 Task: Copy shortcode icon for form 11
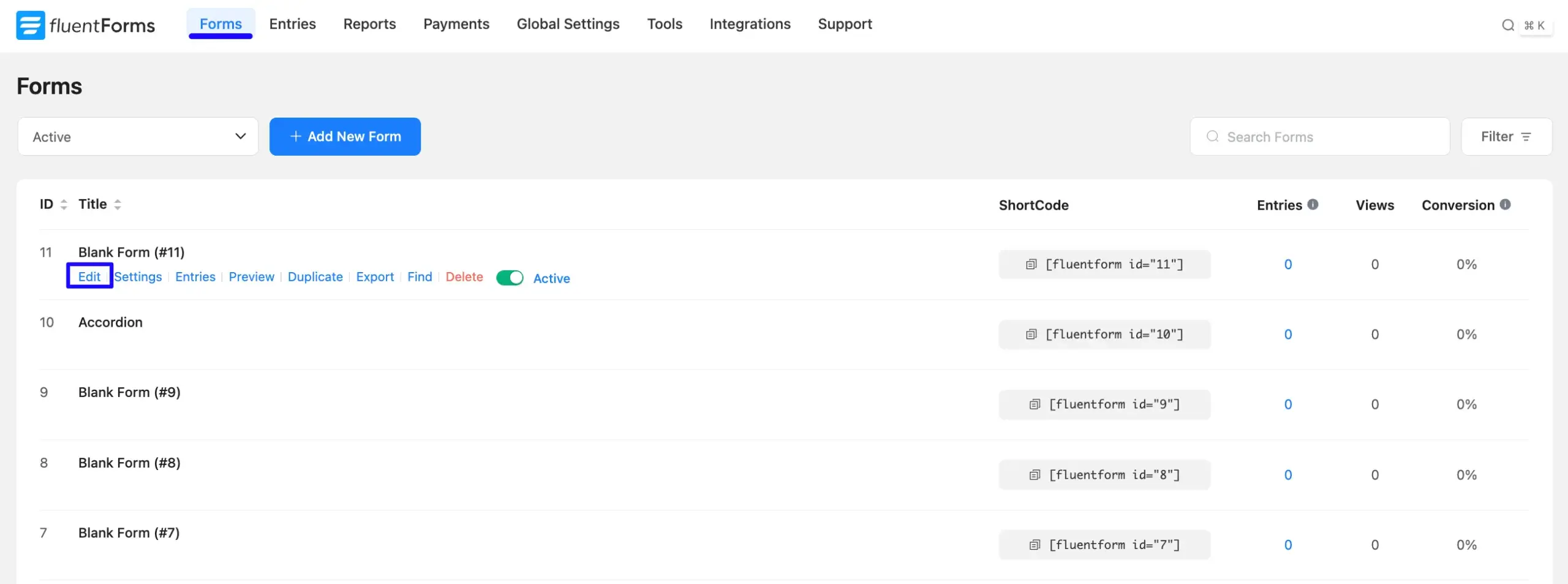point(1031,265)
